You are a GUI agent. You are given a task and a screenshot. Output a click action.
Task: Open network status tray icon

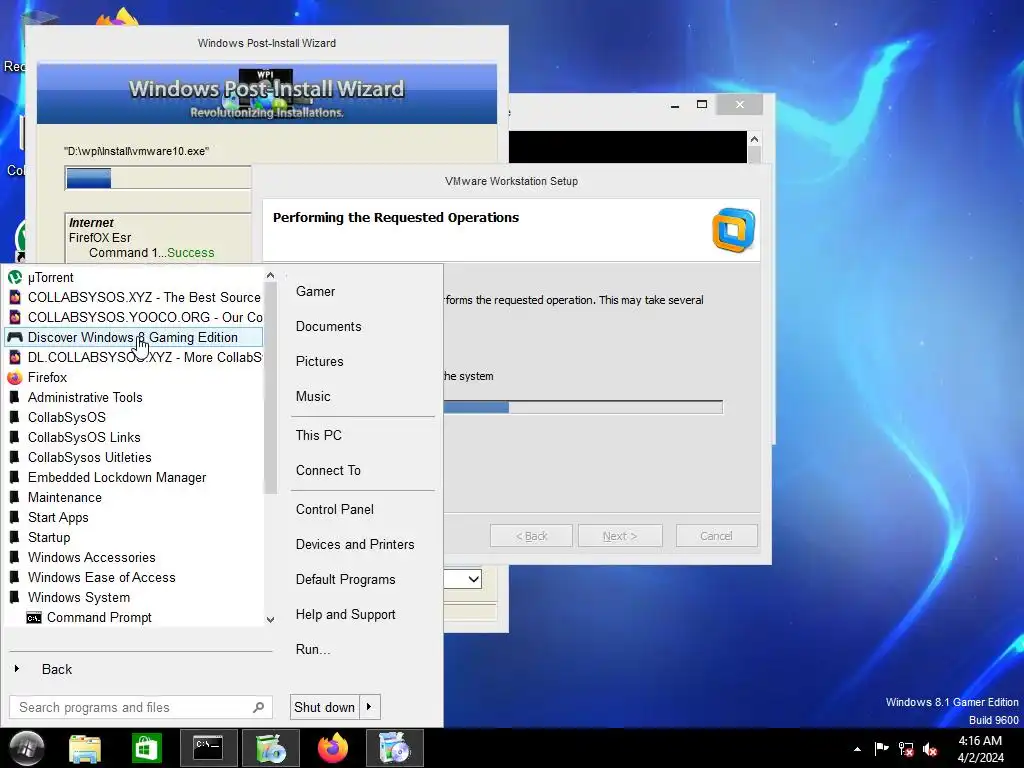(906, 749)
